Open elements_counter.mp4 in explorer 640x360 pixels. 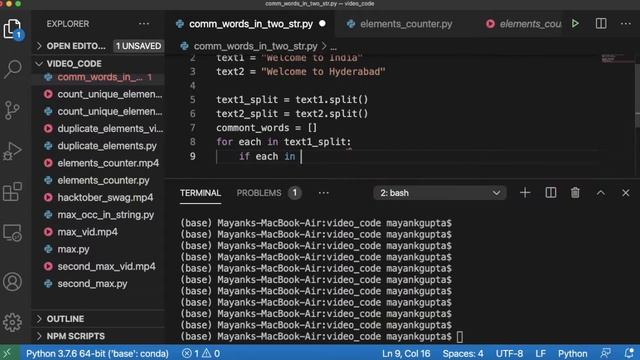(x=98, y=163)
